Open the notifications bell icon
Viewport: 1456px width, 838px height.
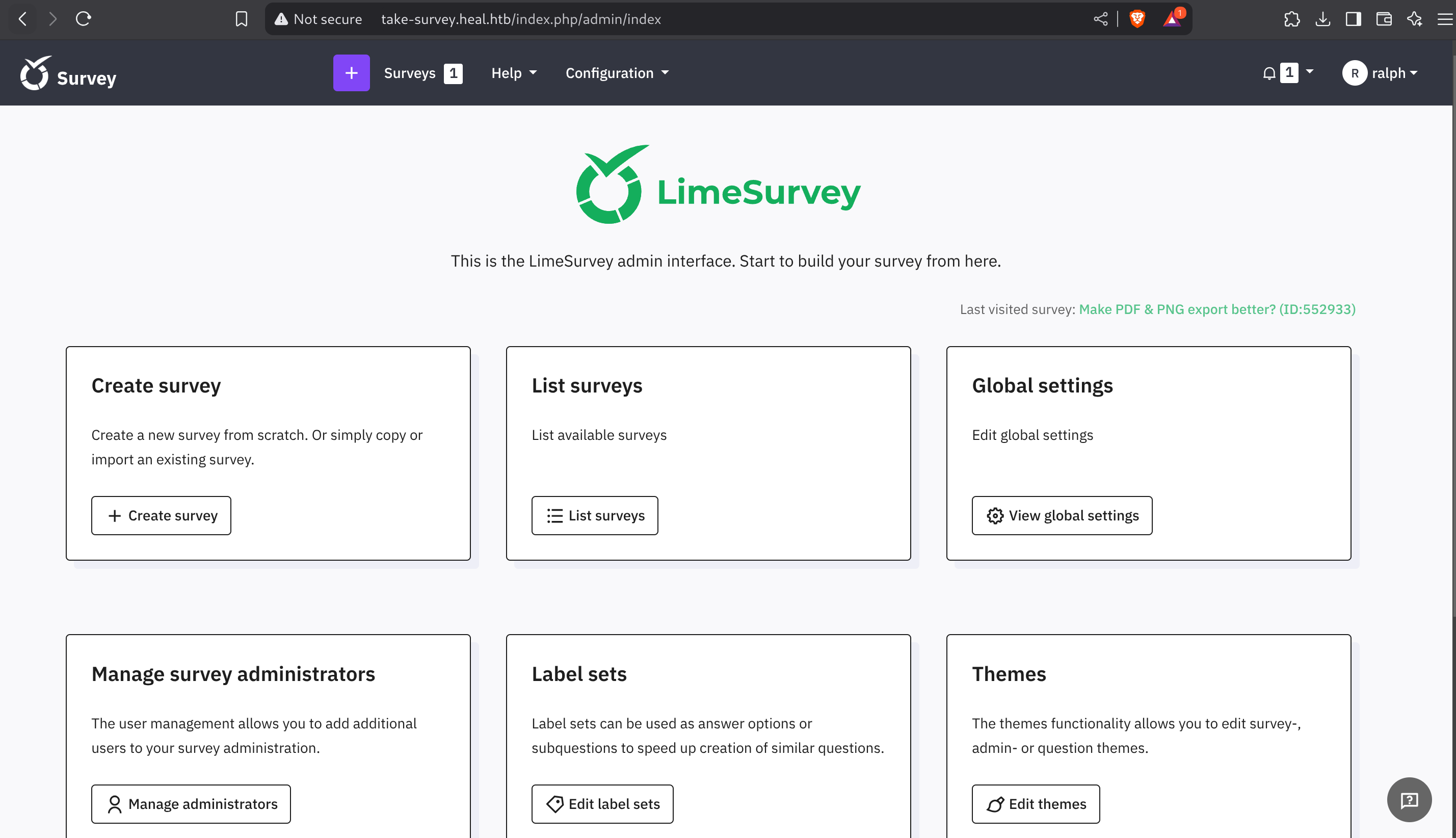(x=1268, y=73)
